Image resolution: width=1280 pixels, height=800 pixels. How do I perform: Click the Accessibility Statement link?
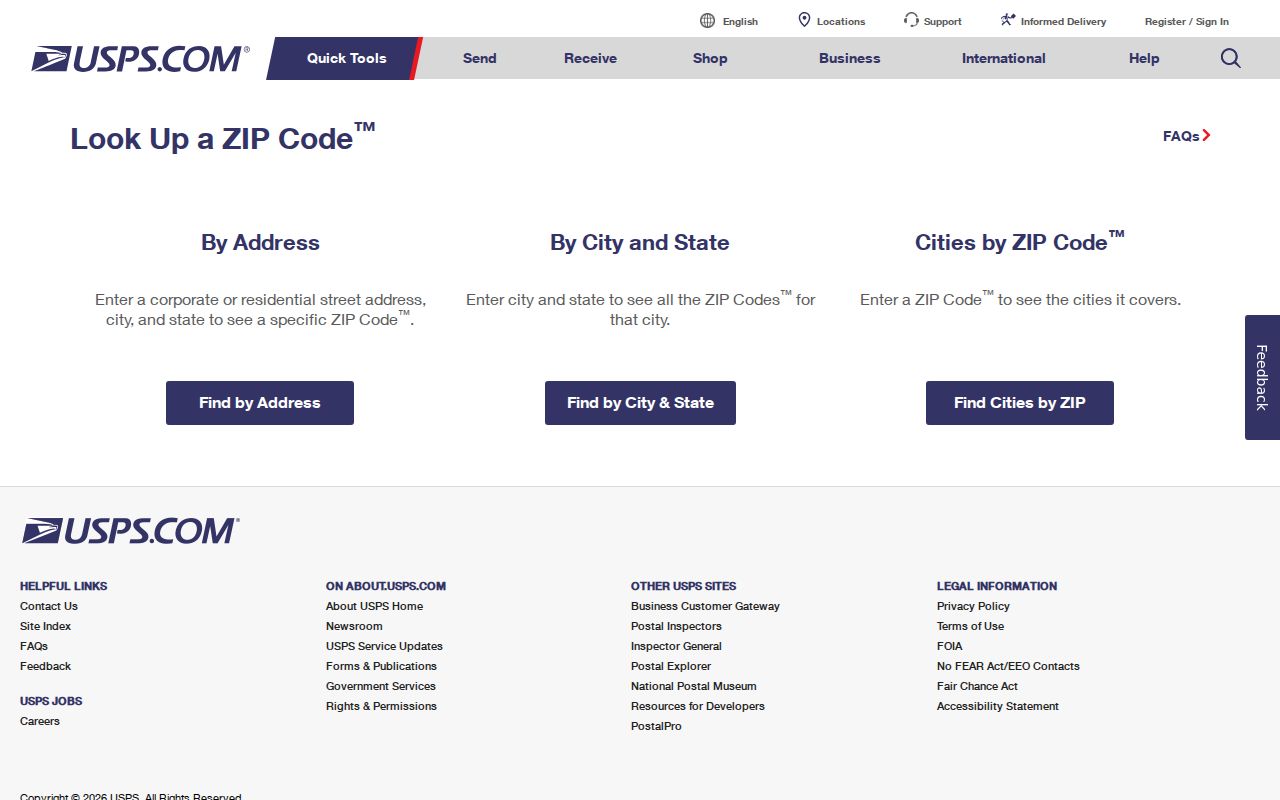998,706
